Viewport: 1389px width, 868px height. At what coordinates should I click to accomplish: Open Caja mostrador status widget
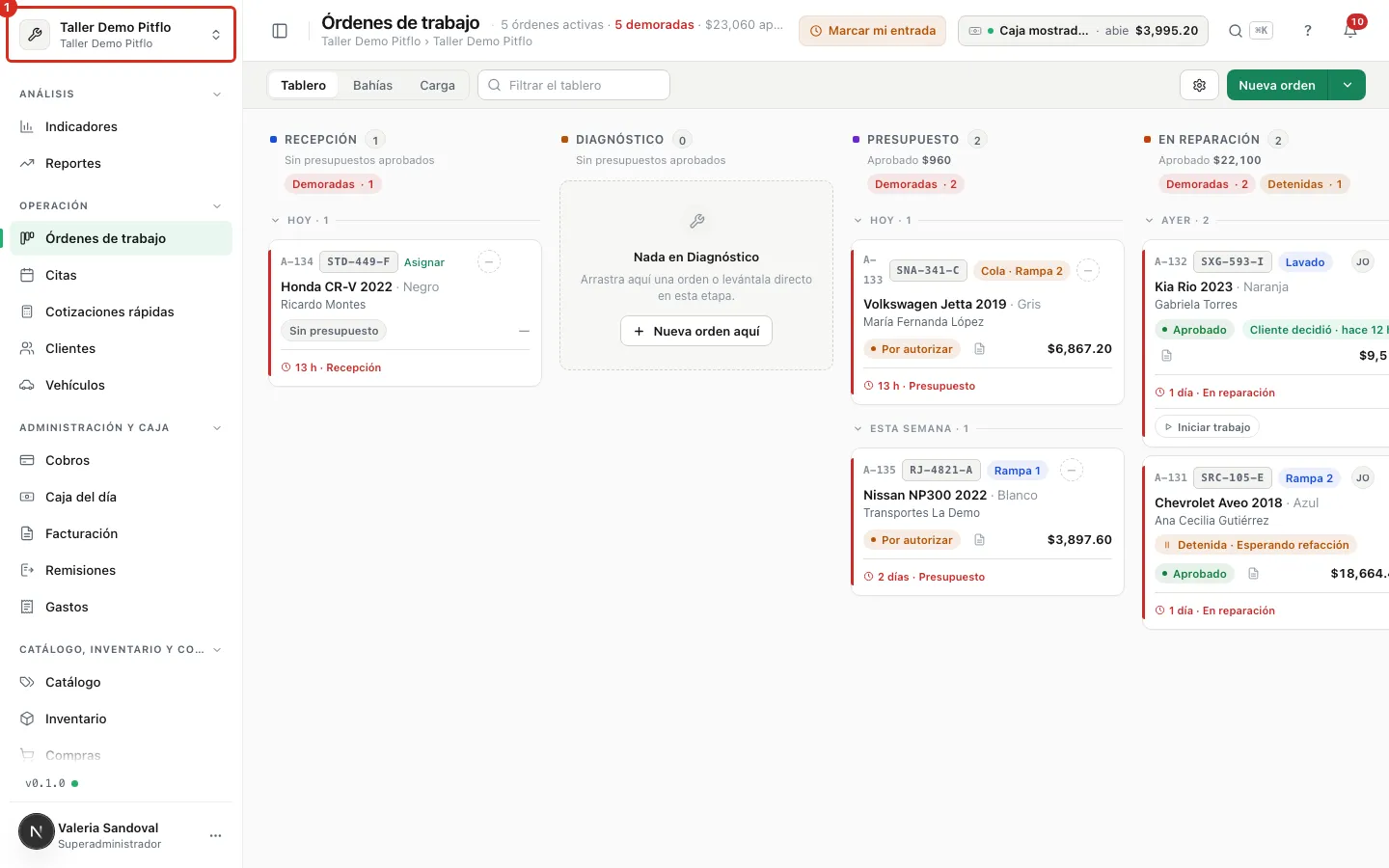pyautogui.click(x=1083, y=31)
